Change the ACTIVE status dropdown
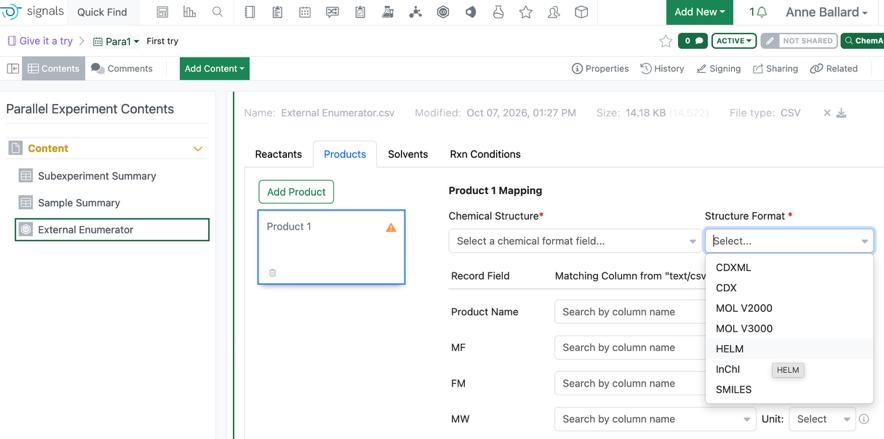 point(734,41)
